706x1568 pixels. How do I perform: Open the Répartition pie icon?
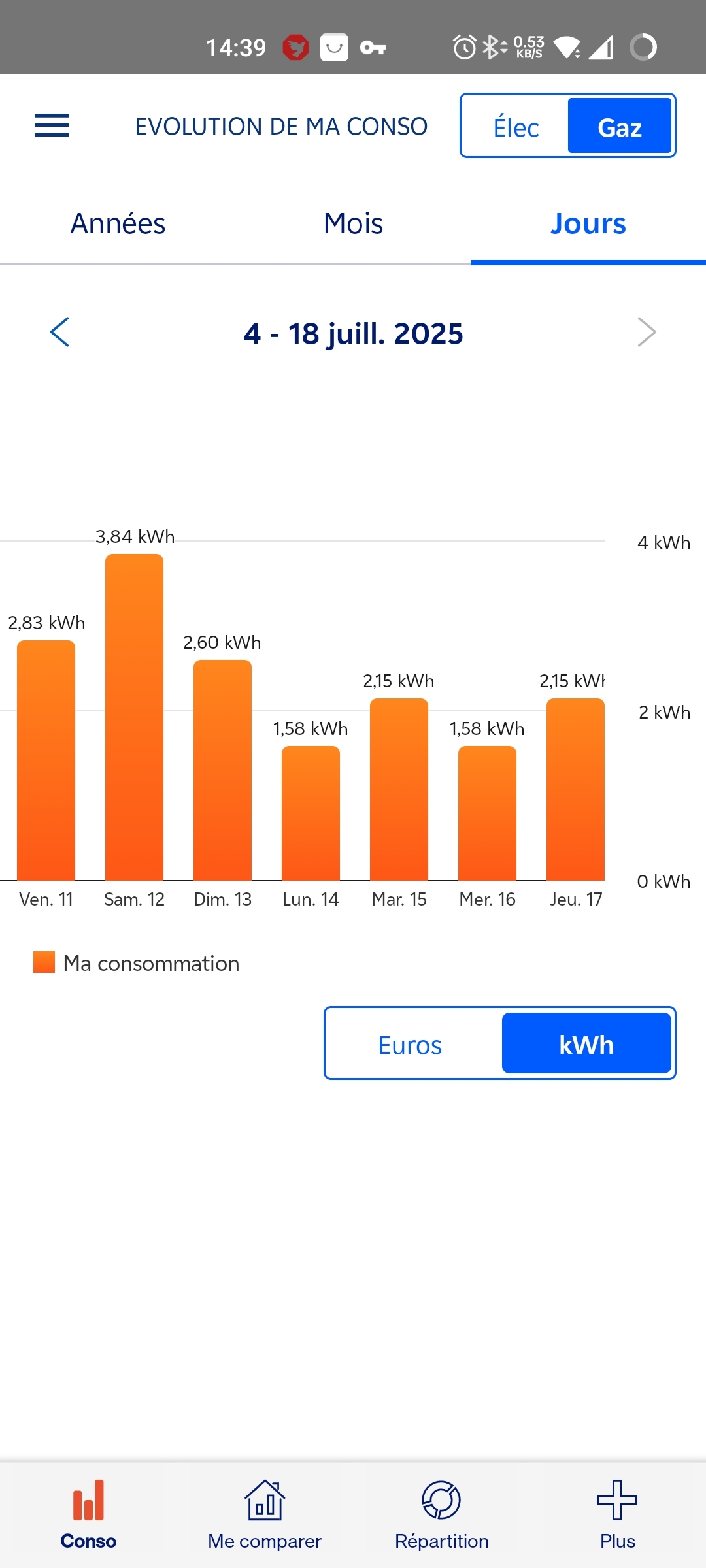coord(441,1500)
